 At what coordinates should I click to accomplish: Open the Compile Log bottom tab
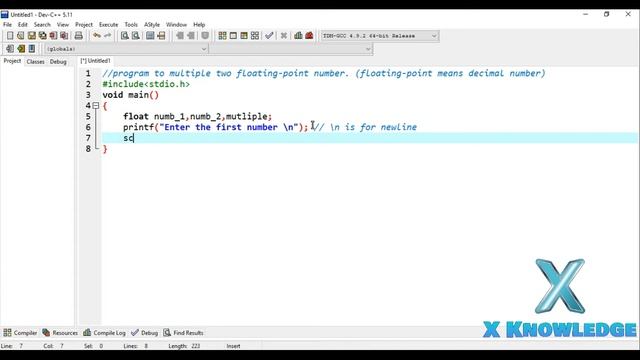tap(104, 333)
